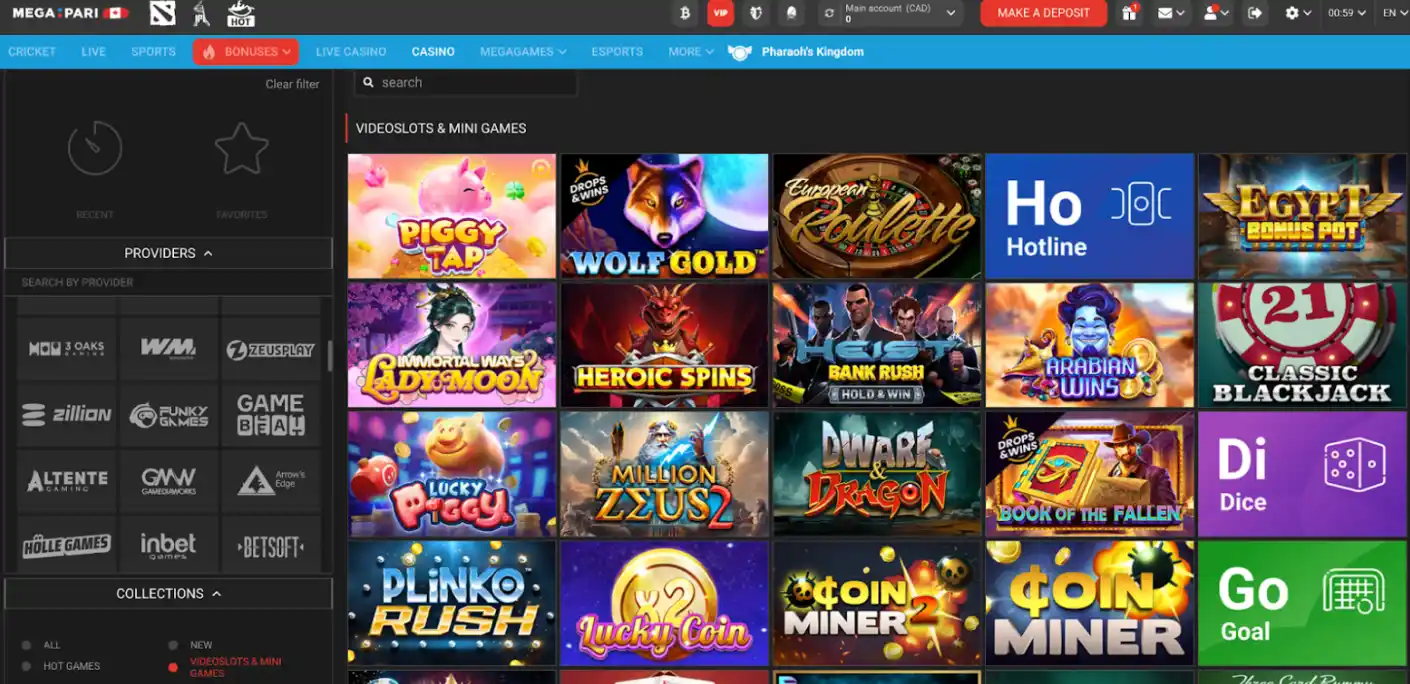The height and width of the screenshot is (684, 1410).
Task: Select the Hölle Games provider
Action: coord(67,545)
